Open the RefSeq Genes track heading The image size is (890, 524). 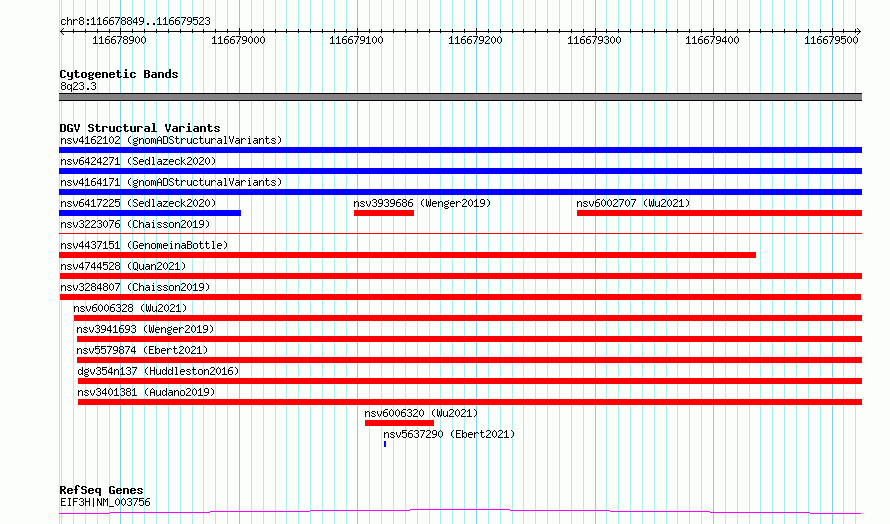tap(101, 490)
